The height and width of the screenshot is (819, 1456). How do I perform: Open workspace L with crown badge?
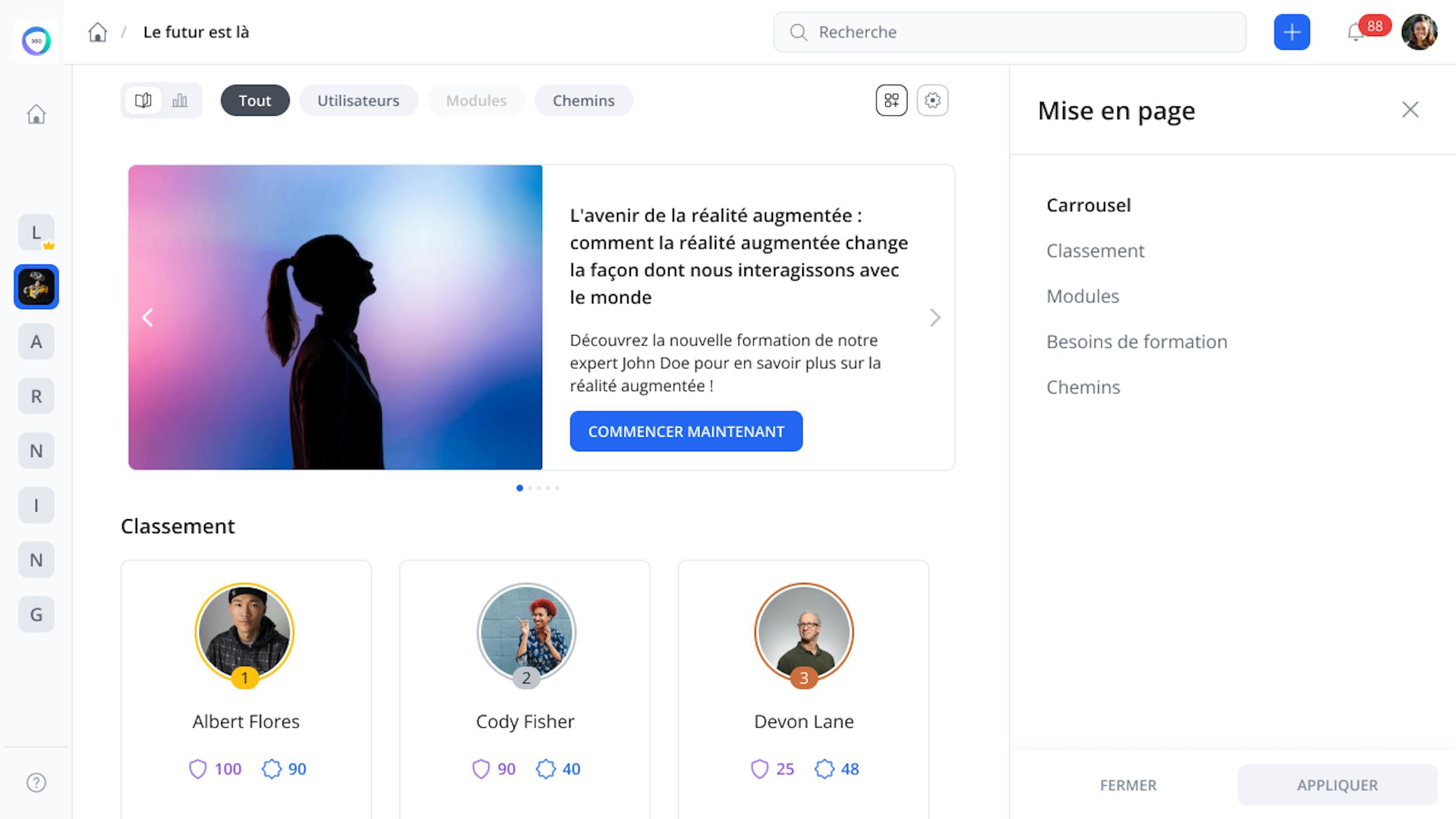click(36, 233)
